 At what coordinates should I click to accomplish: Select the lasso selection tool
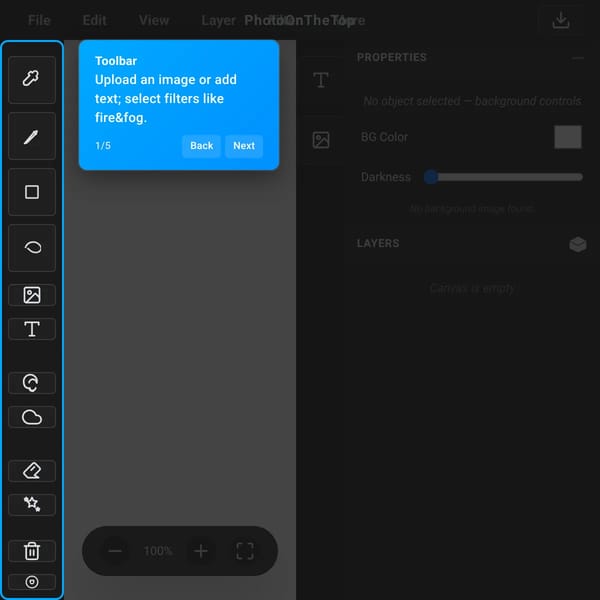pos(32,248)
